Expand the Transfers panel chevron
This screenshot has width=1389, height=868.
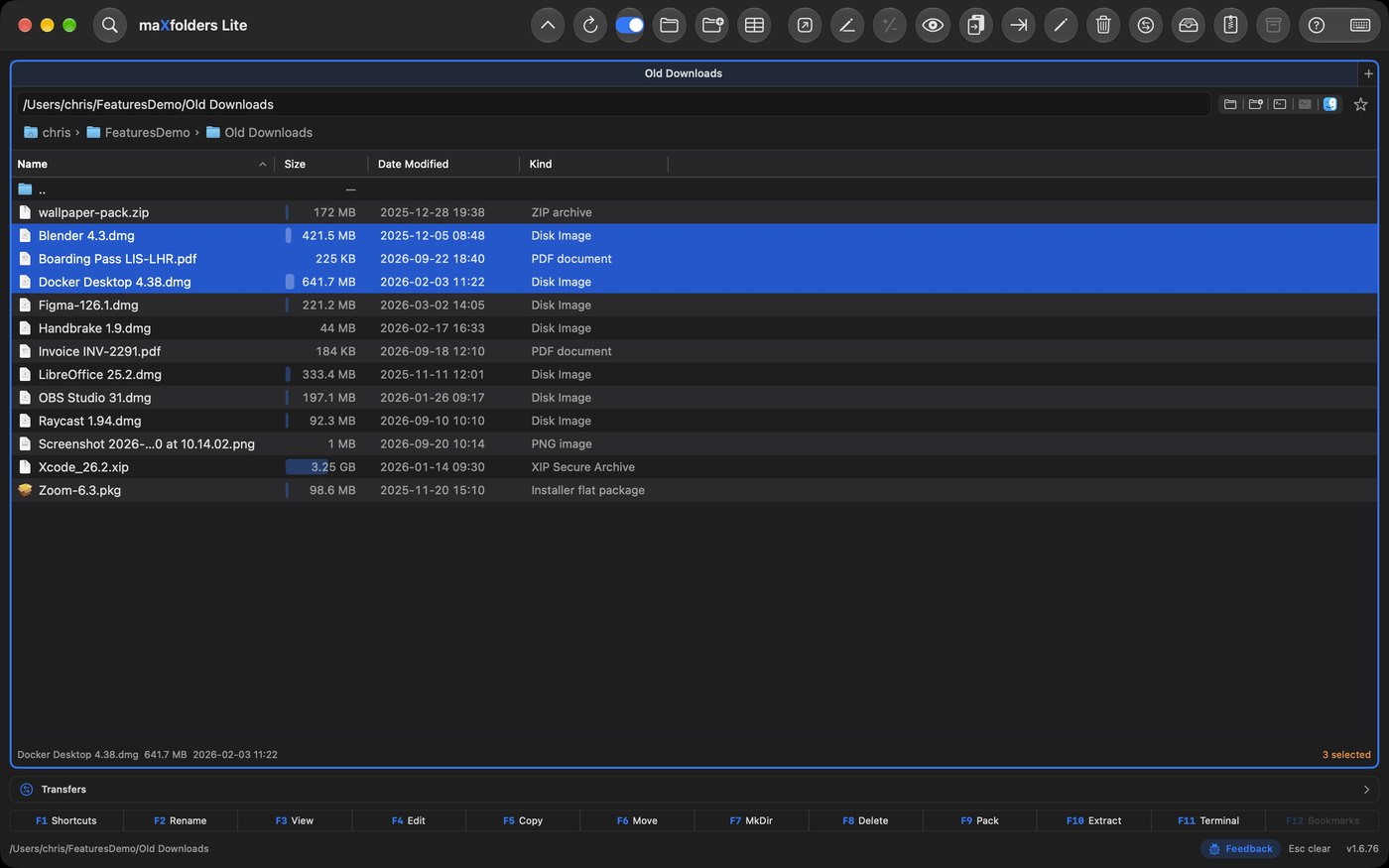pos(1366,790)
